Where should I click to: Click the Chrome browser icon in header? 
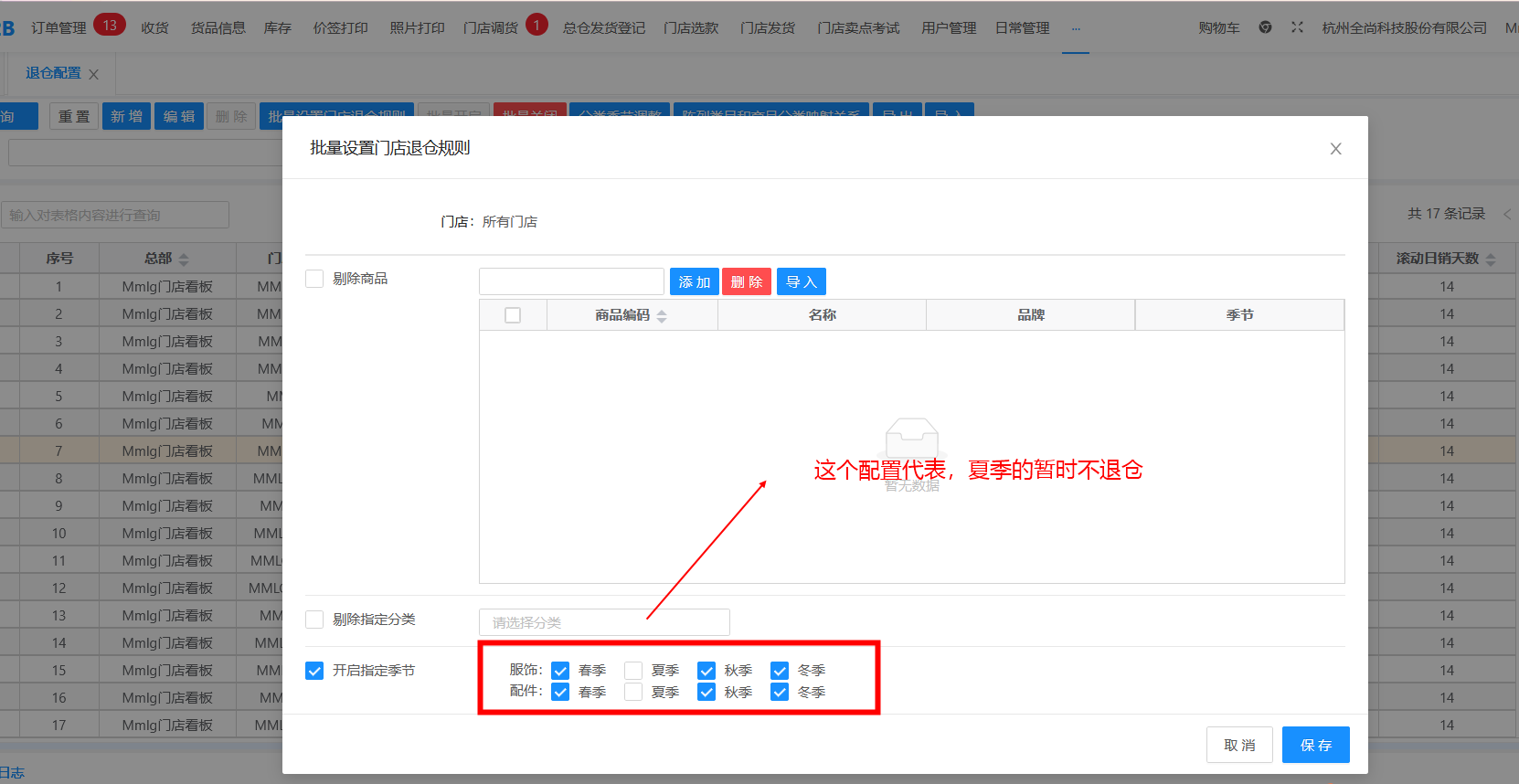pyautogui.click(x=1265, y=27)
